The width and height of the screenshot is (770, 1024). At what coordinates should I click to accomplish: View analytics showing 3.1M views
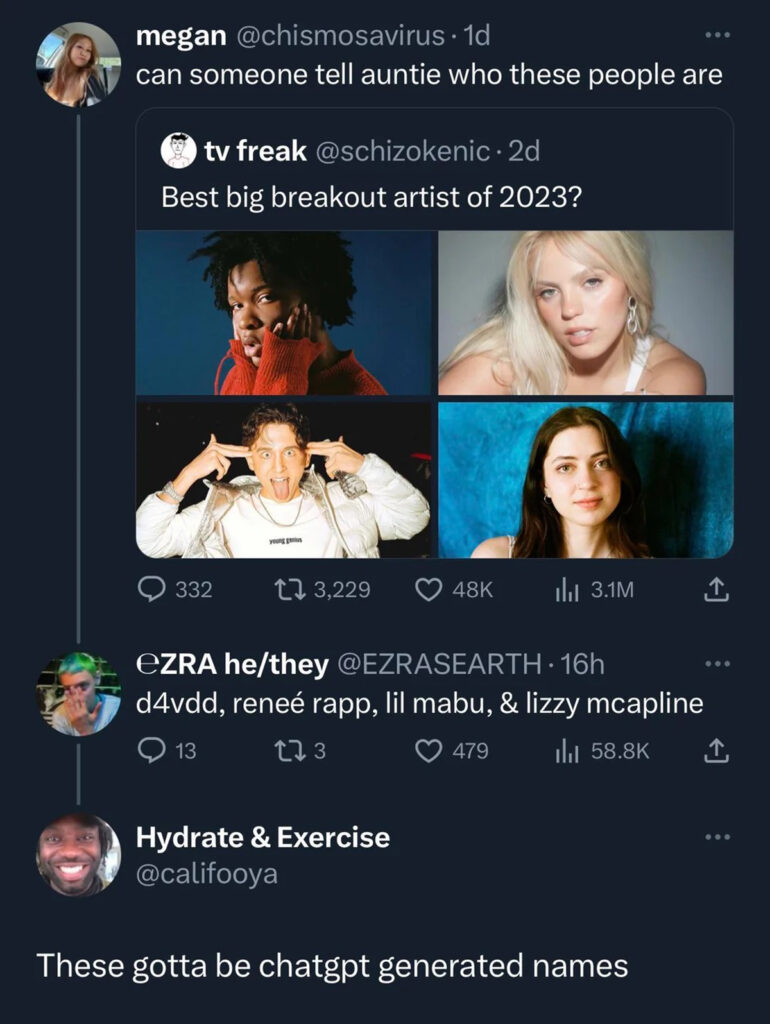[x=568, y=590]
